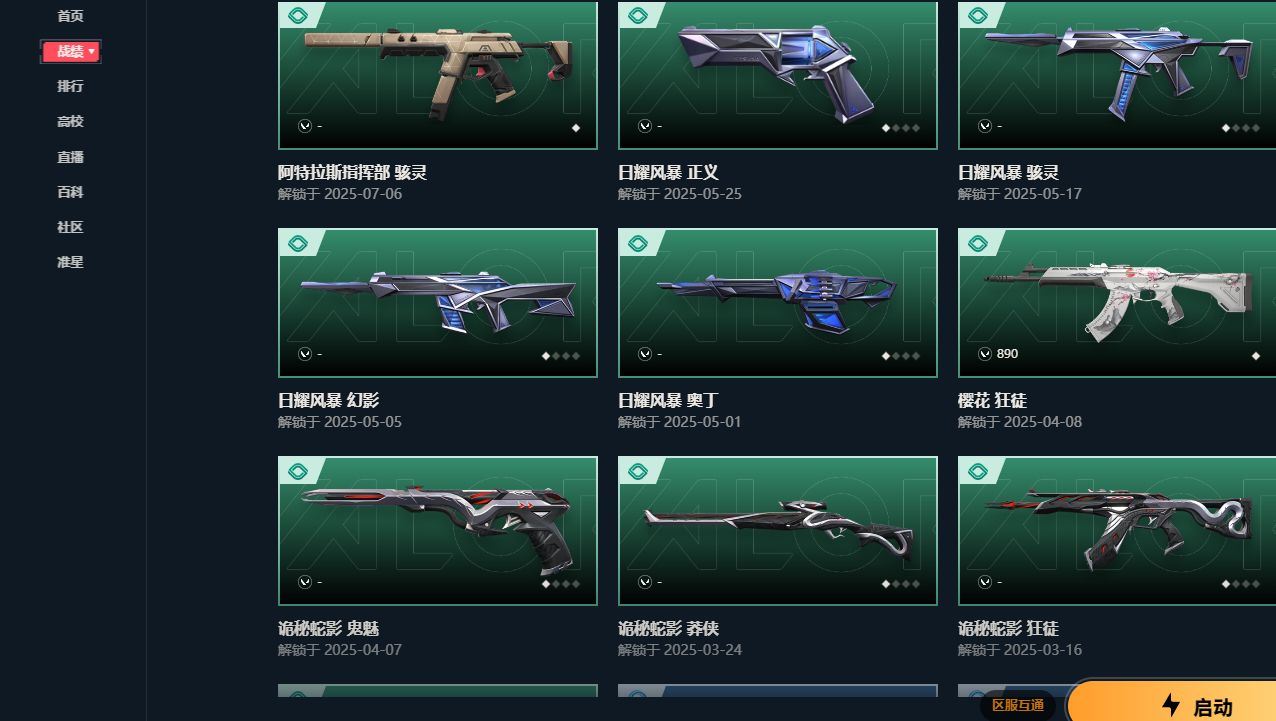Click the 区服互通 label

[1017, 705]
